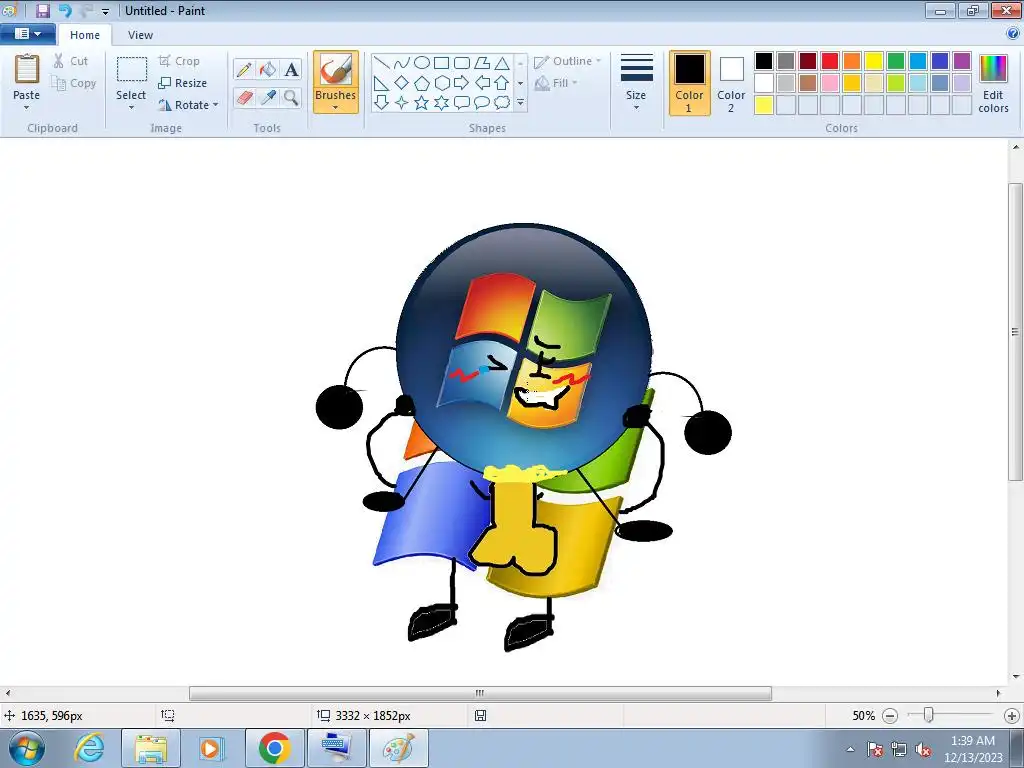
Task: Choose the Hexagon shape
Action: (442, 83)
